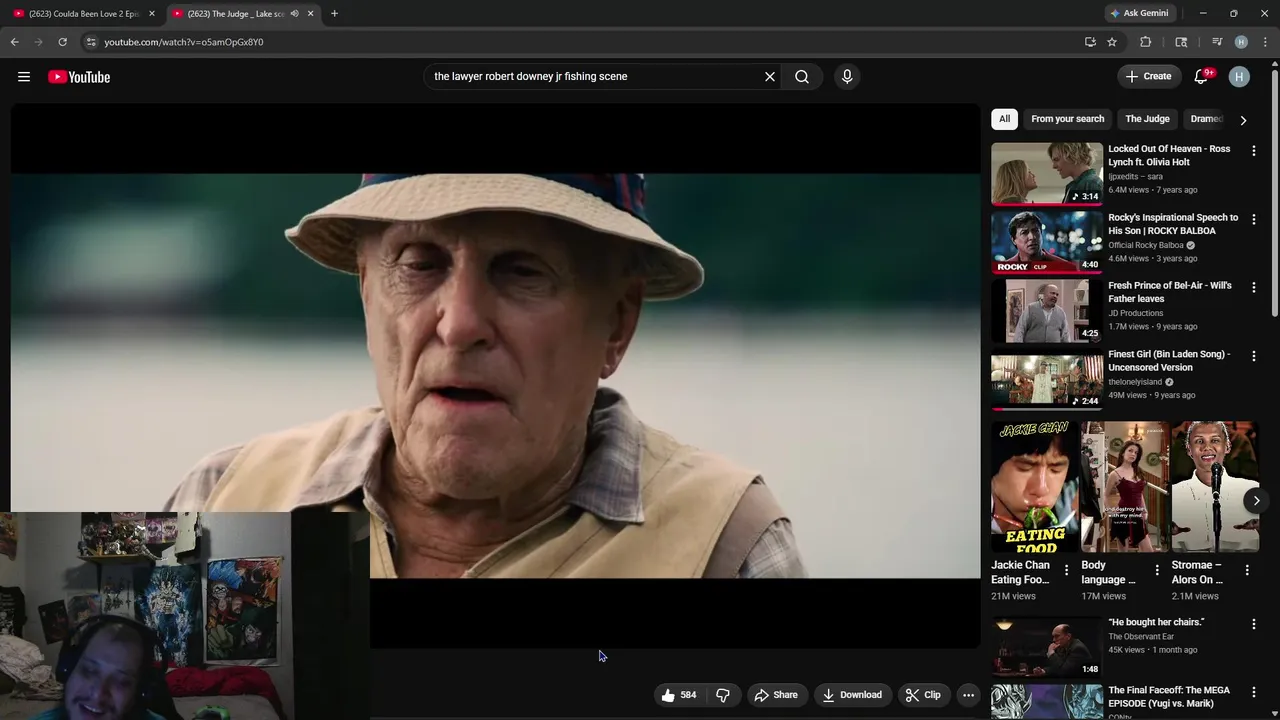Open the YouTube guide hamburger menu
1280x720 pixels.
pyautogui.click(x=24, y=77)
